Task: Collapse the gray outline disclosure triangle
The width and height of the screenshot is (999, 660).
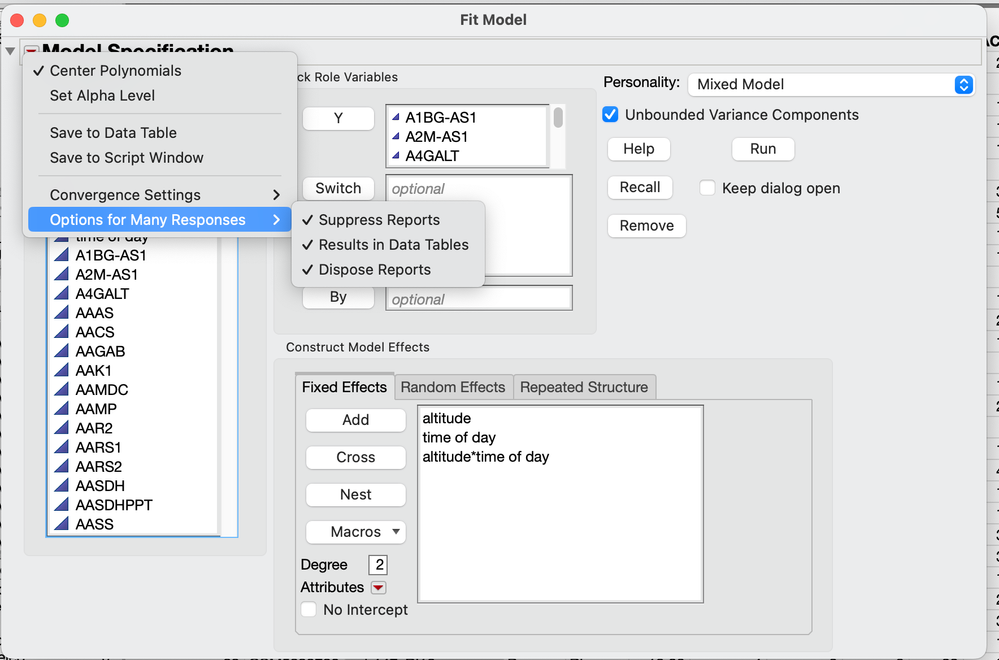Action: (x=10, y=51)
